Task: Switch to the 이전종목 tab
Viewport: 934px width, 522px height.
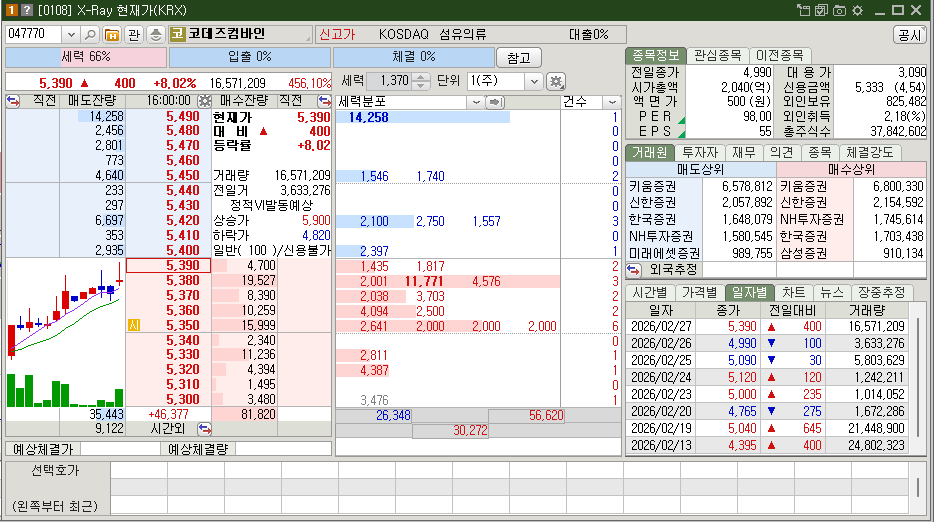Action: point(780,55)
